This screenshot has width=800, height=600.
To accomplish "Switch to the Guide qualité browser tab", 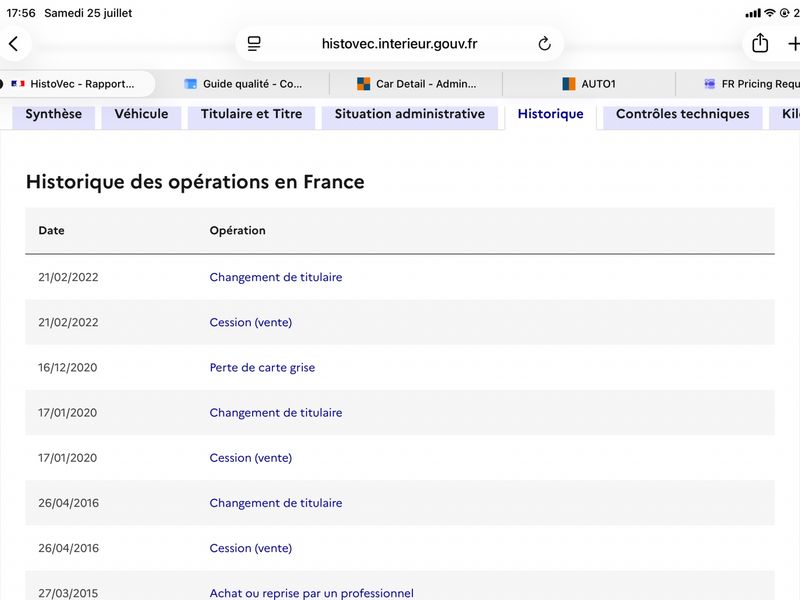I will 243,84.
